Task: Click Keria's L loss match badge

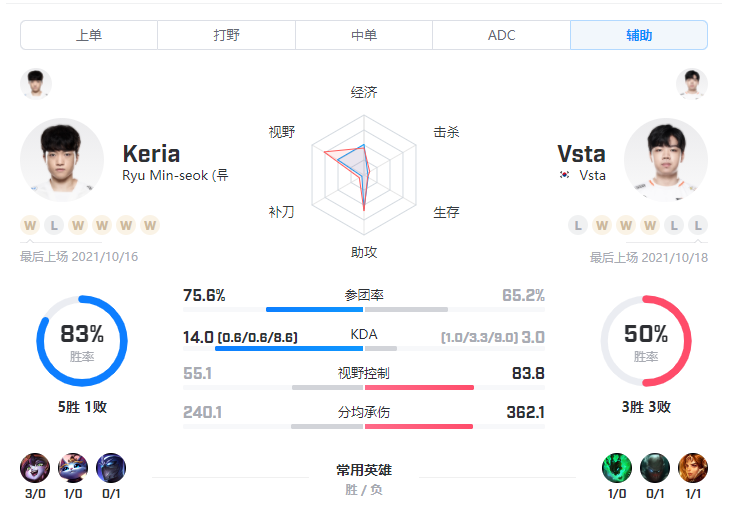Action: (x=54, y=225)
